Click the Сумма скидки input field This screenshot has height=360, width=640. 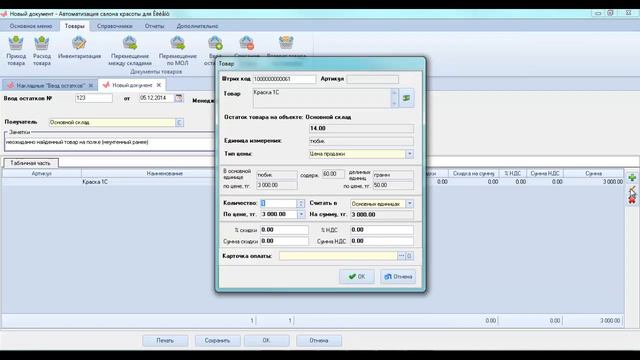[x=284, y=241]
